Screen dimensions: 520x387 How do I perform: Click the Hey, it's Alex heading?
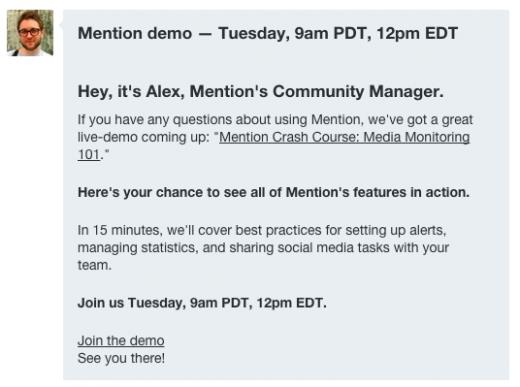(x=261, y=91)
